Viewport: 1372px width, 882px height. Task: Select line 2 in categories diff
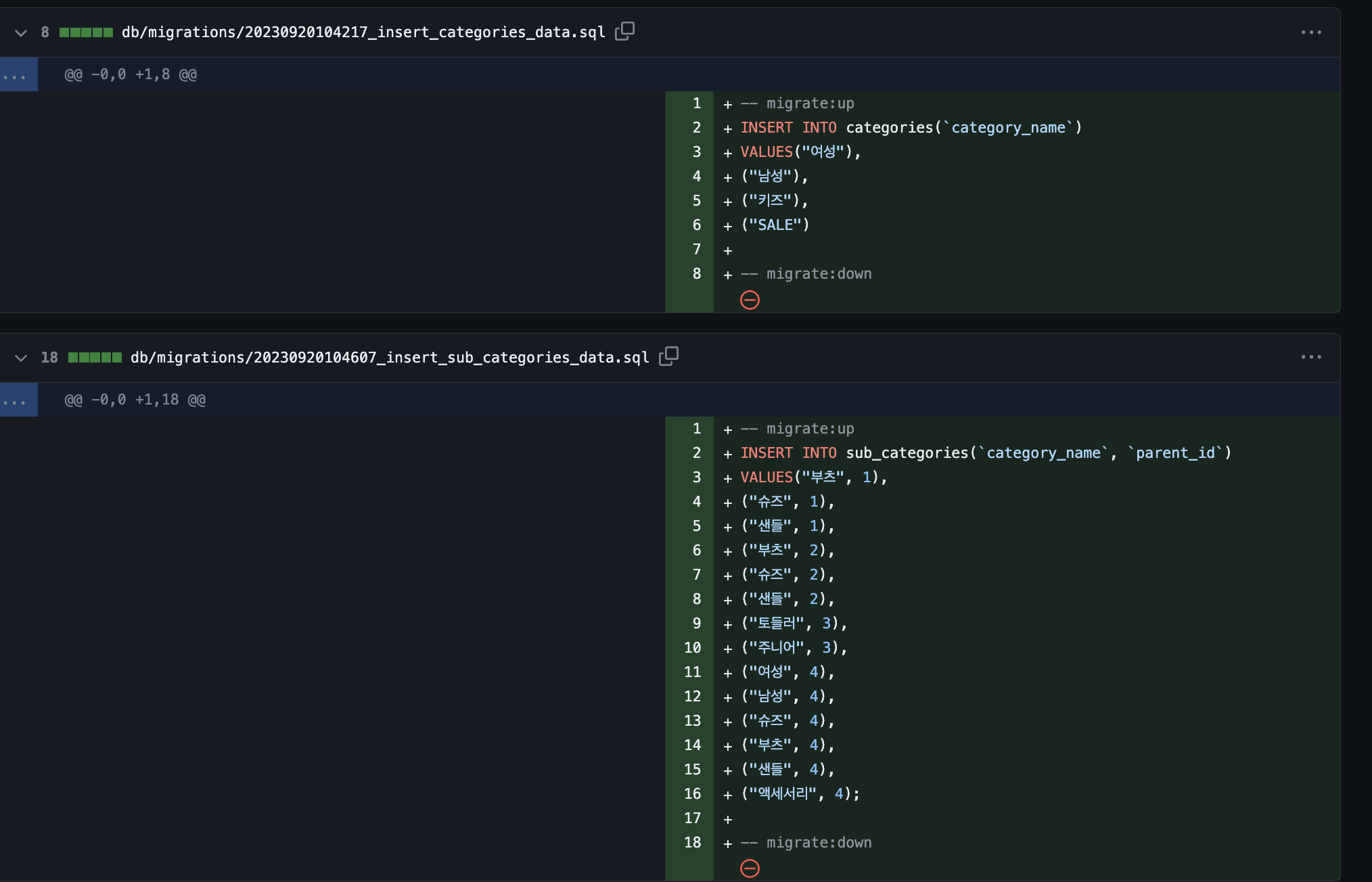[696, 128]
